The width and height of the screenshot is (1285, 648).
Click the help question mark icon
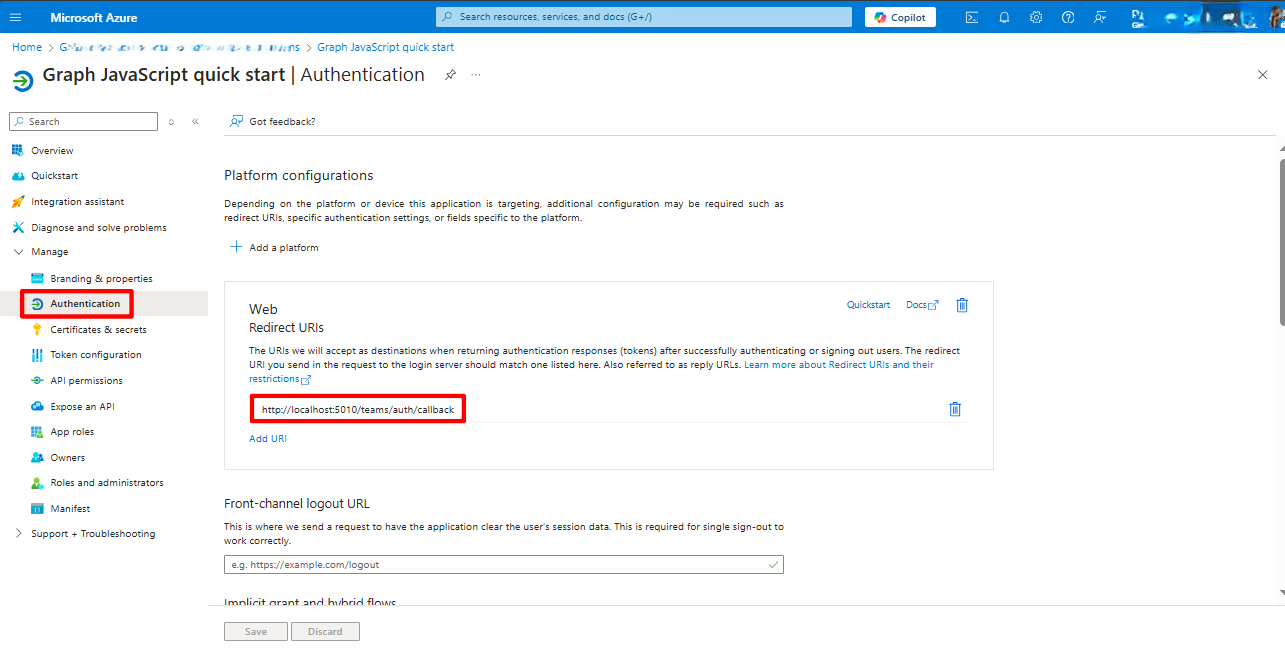[x=1068, y=17]
